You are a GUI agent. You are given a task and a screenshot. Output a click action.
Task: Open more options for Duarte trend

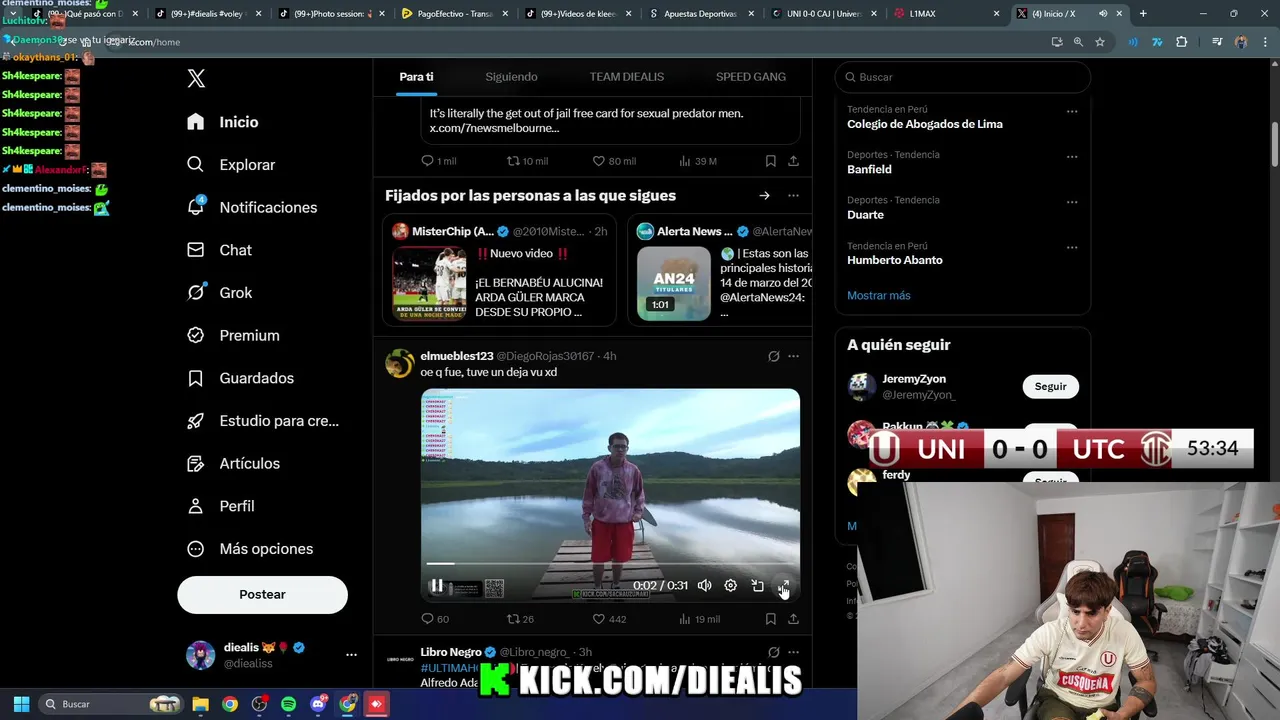point(1072,202)
